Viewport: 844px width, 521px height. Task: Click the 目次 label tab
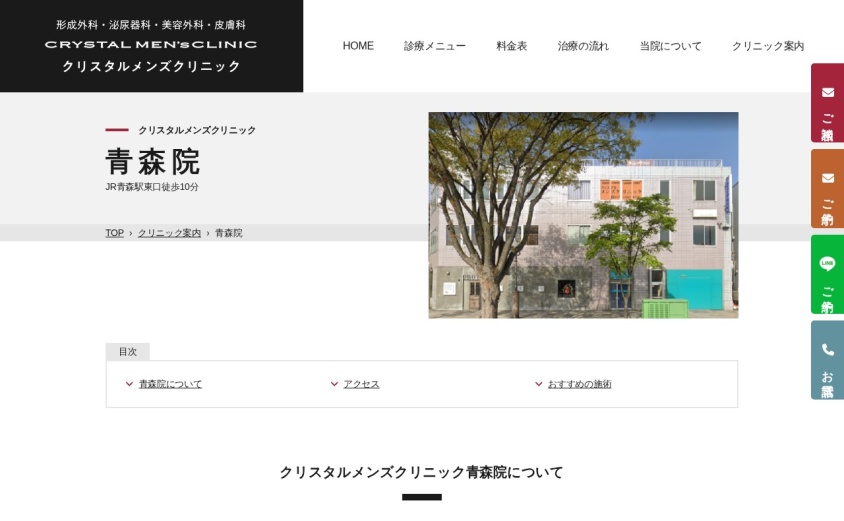(128, 351)
